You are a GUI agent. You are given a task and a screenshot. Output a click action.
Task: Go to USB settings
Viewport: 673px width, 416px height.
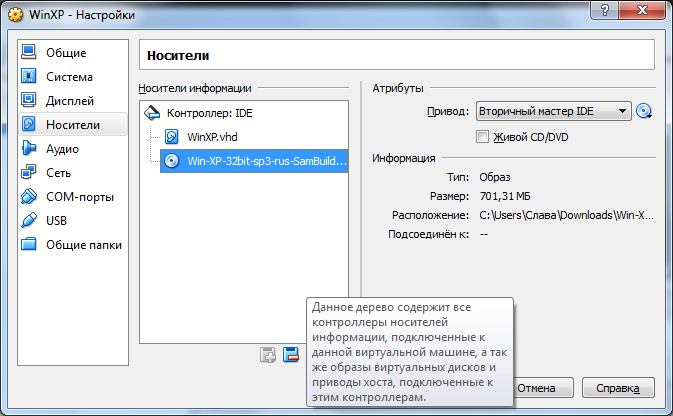tap(73, 221)
